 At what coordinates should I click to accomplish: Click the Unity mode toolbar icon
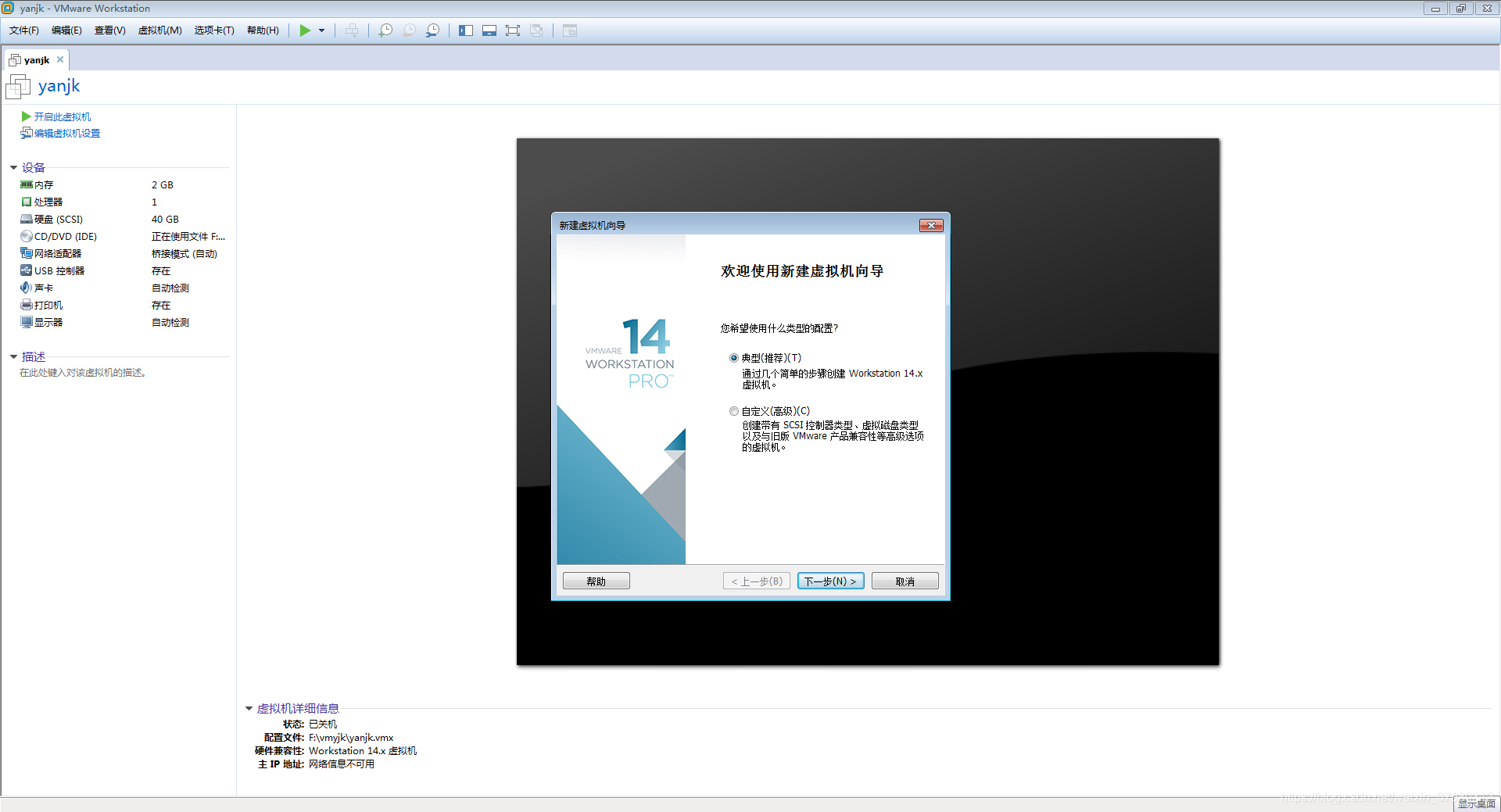[x=536, y=30]
